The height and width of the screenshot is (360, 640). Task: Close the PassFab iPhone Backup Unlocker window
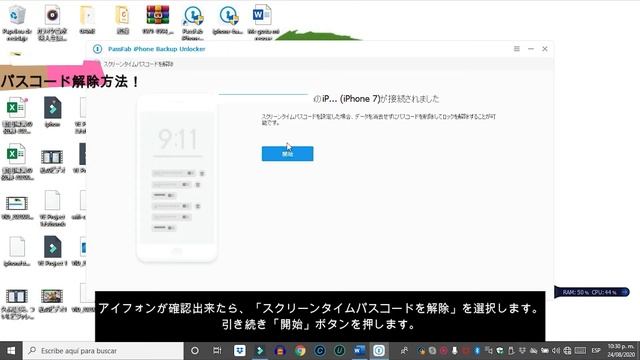point(545,49)
